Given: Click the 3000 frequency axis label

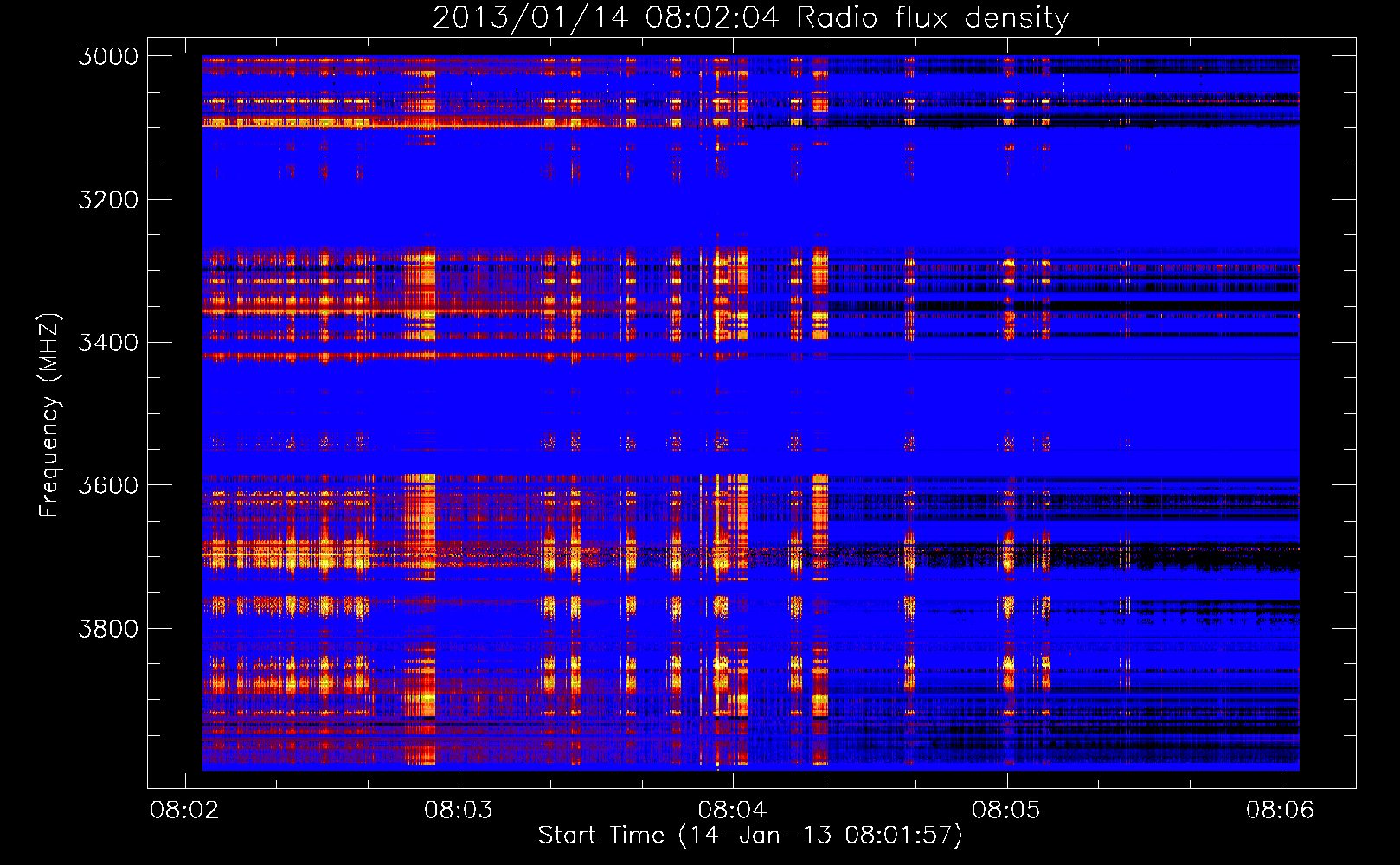Looking at the screenshot, I should (108, 56).
